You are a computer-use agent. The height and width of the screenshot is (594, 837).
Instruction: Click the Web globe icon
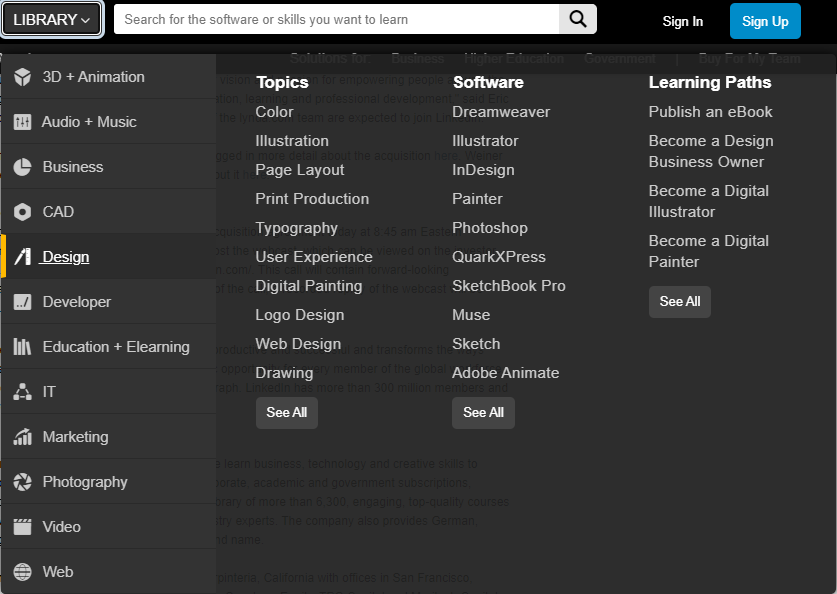pos(22,572)
